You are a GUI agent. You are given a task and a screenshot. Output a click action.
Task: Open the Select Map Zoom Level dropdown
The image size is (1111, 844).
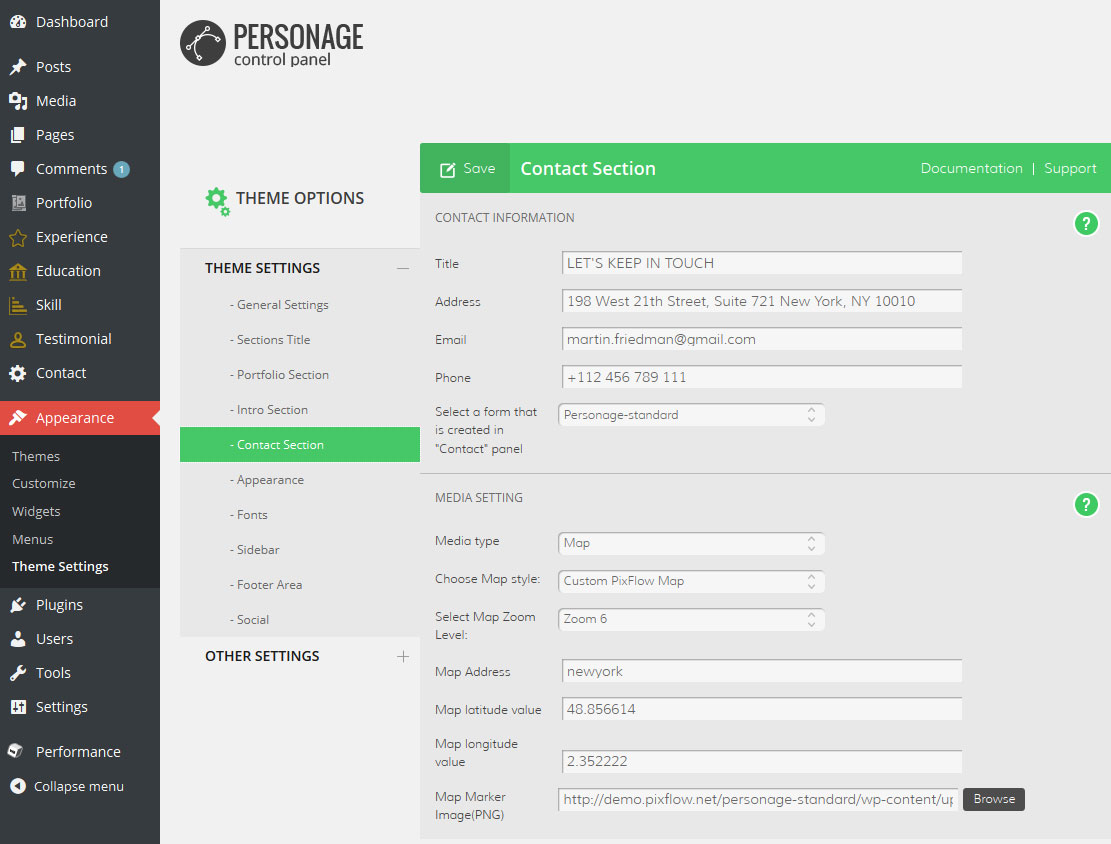tap(691, 619)
